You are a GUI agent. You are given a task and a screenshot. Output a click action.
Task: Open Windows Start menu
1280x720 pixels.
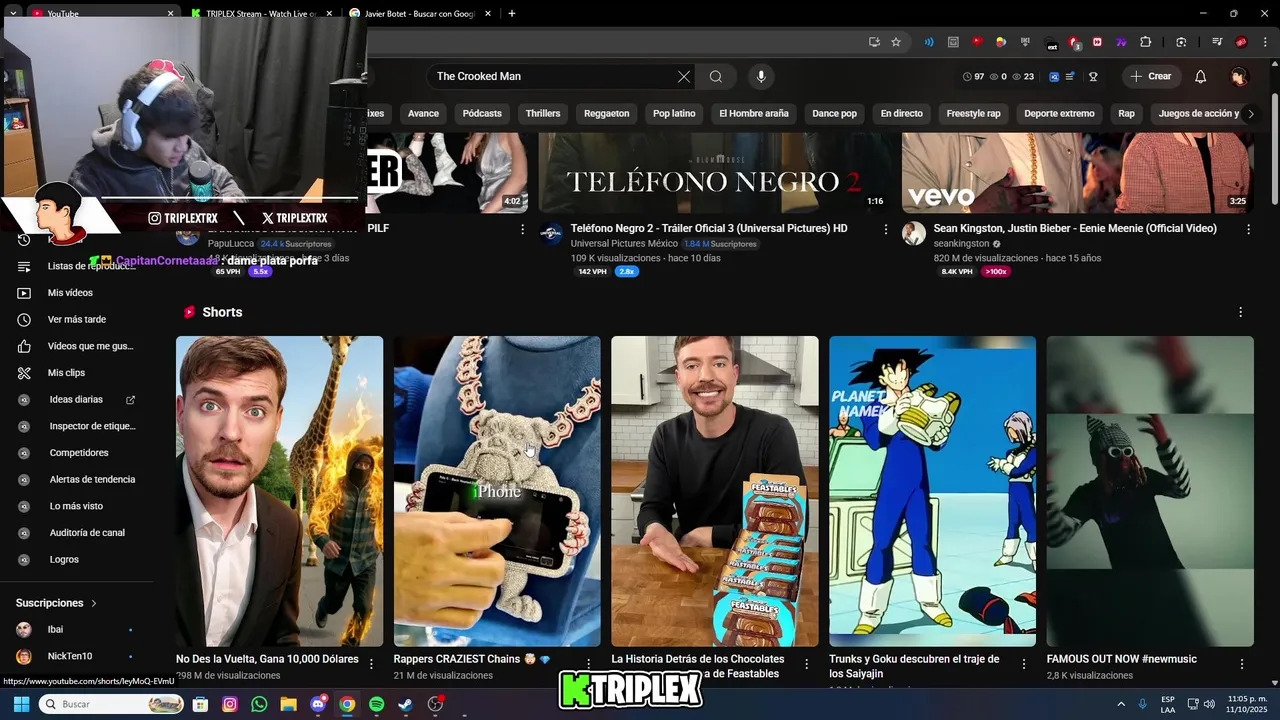(22, 704)
